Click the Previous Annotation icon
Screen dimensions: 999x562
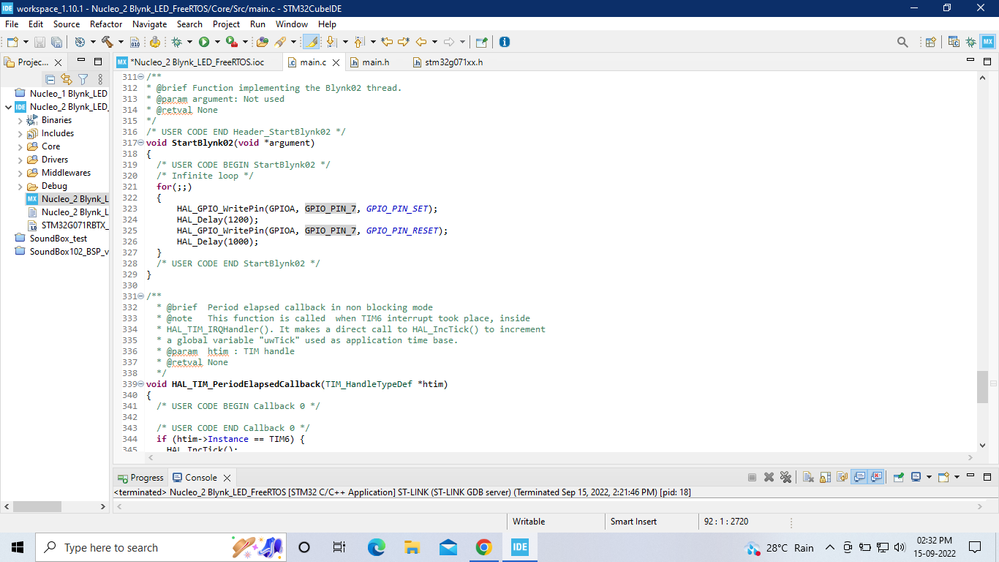coord(359,42)
